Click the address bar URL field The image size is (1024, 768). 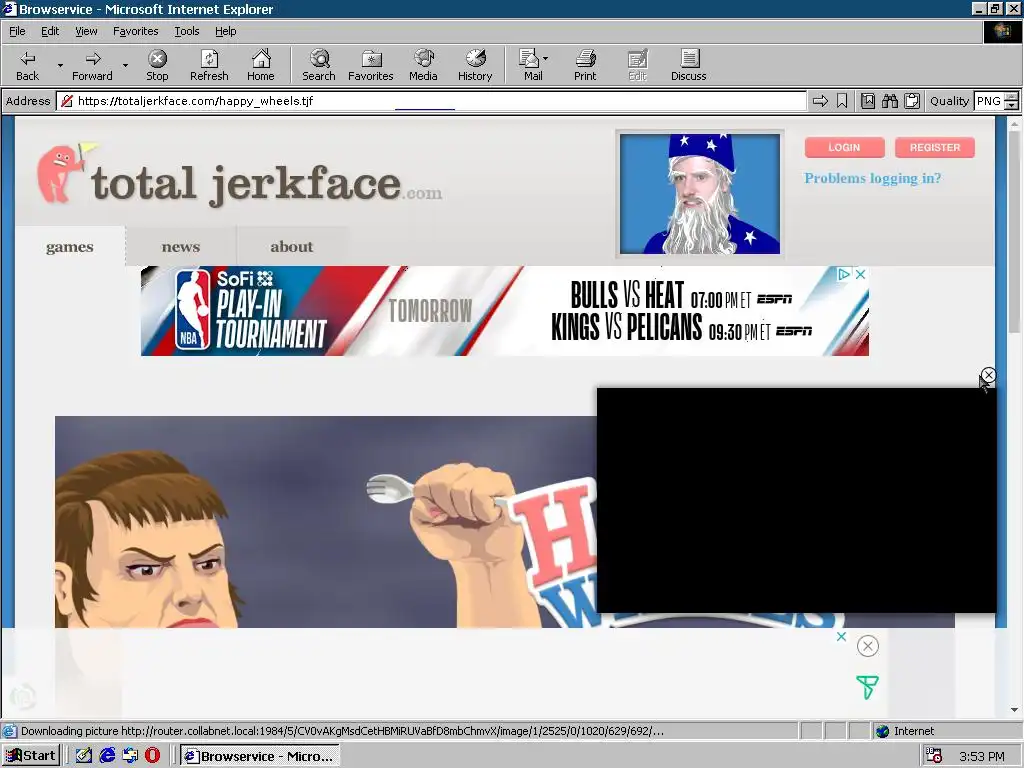[431, 101]
